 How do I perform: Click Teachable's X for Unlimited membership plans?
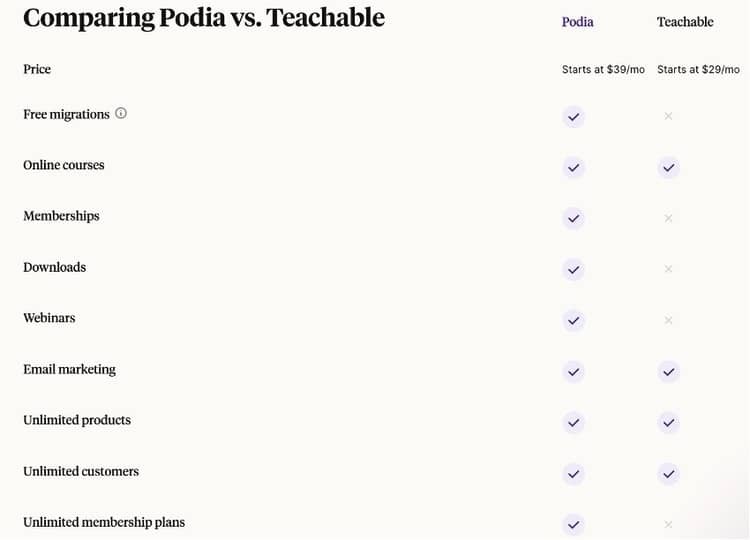[668, 524]
